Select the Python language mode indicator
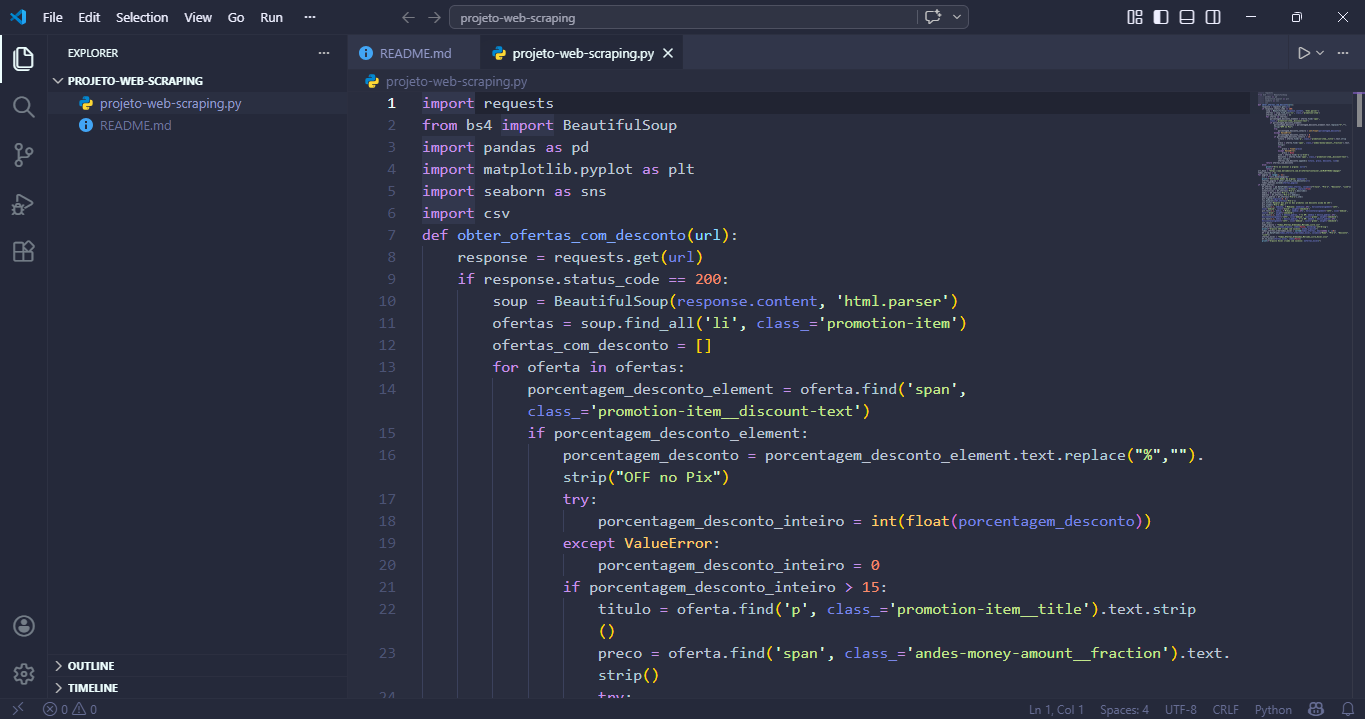The image size is (1365, 719). point(1272,709)
